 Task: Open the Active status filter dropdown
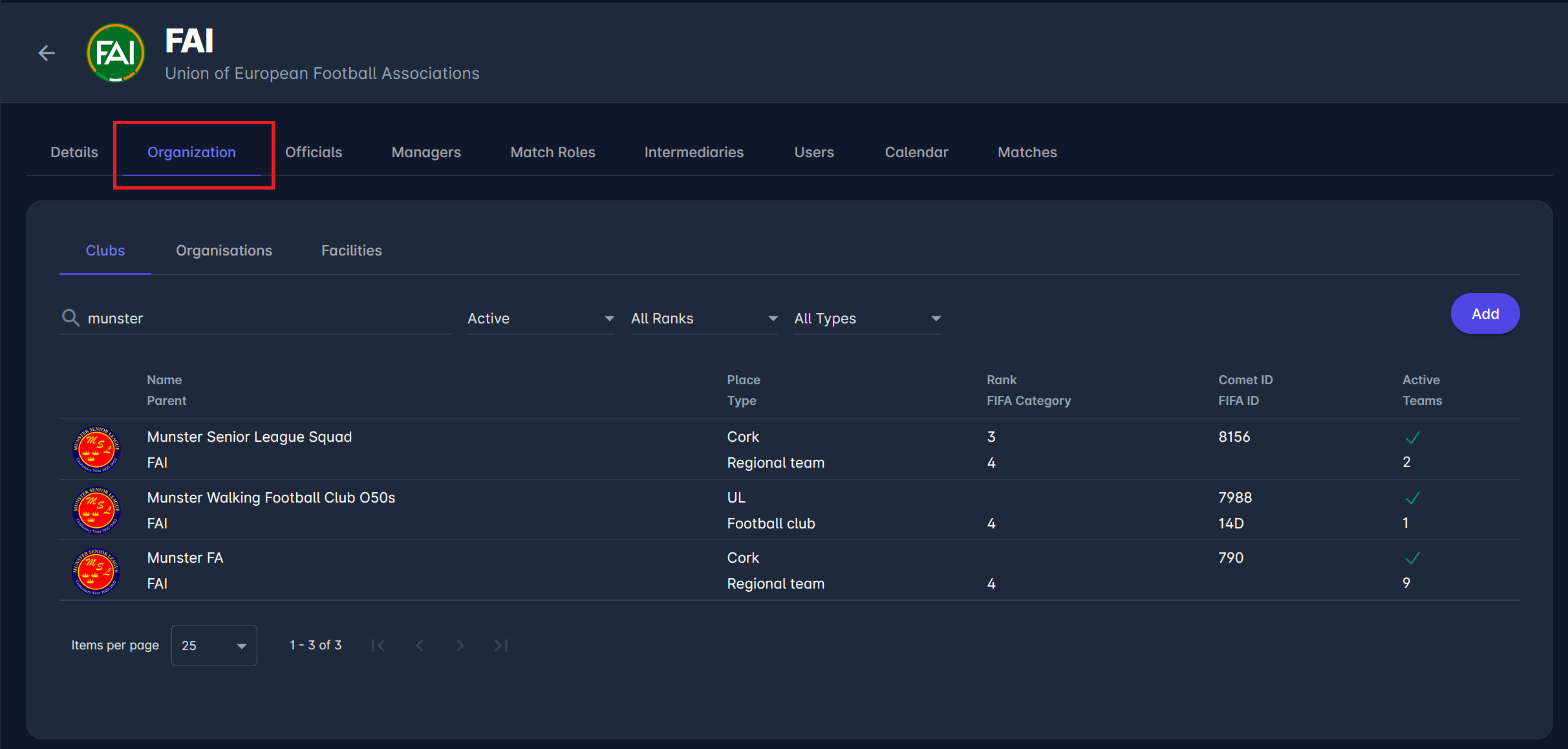coord(541,318)
